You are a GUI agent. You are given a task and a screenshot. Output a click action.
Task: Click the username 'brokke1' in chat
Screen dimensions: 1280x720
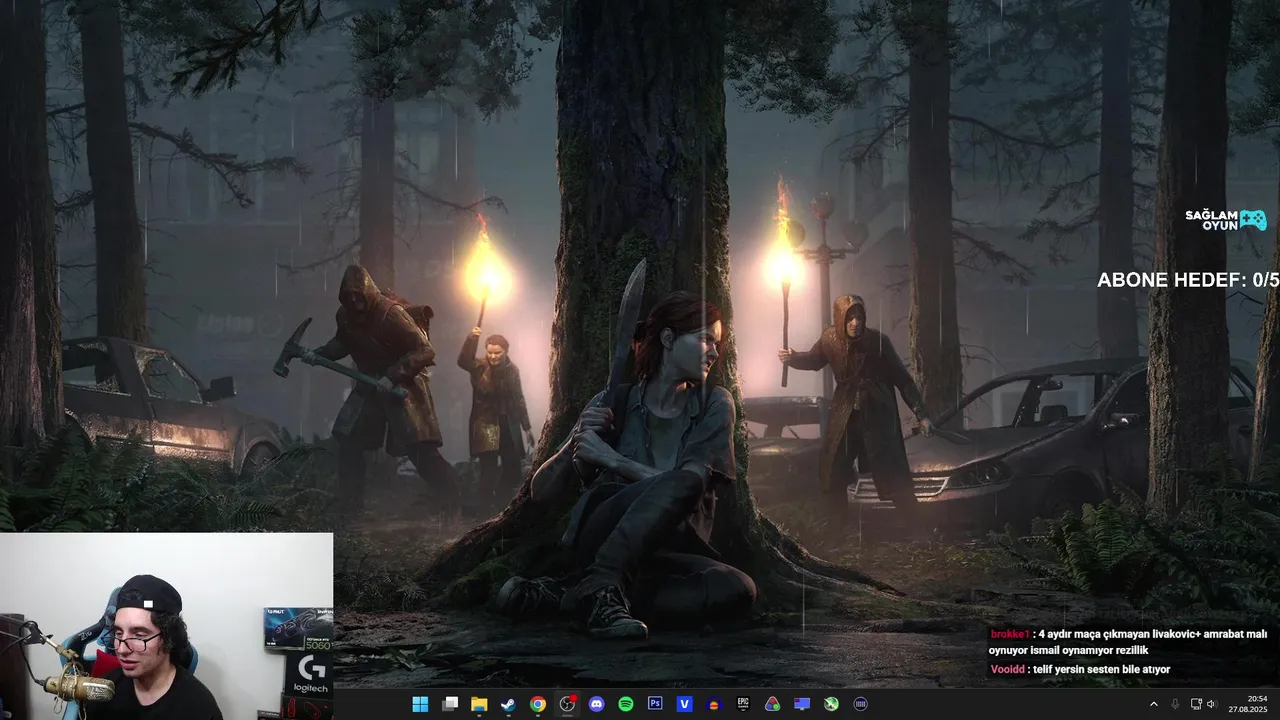(x=1010, y=634)
